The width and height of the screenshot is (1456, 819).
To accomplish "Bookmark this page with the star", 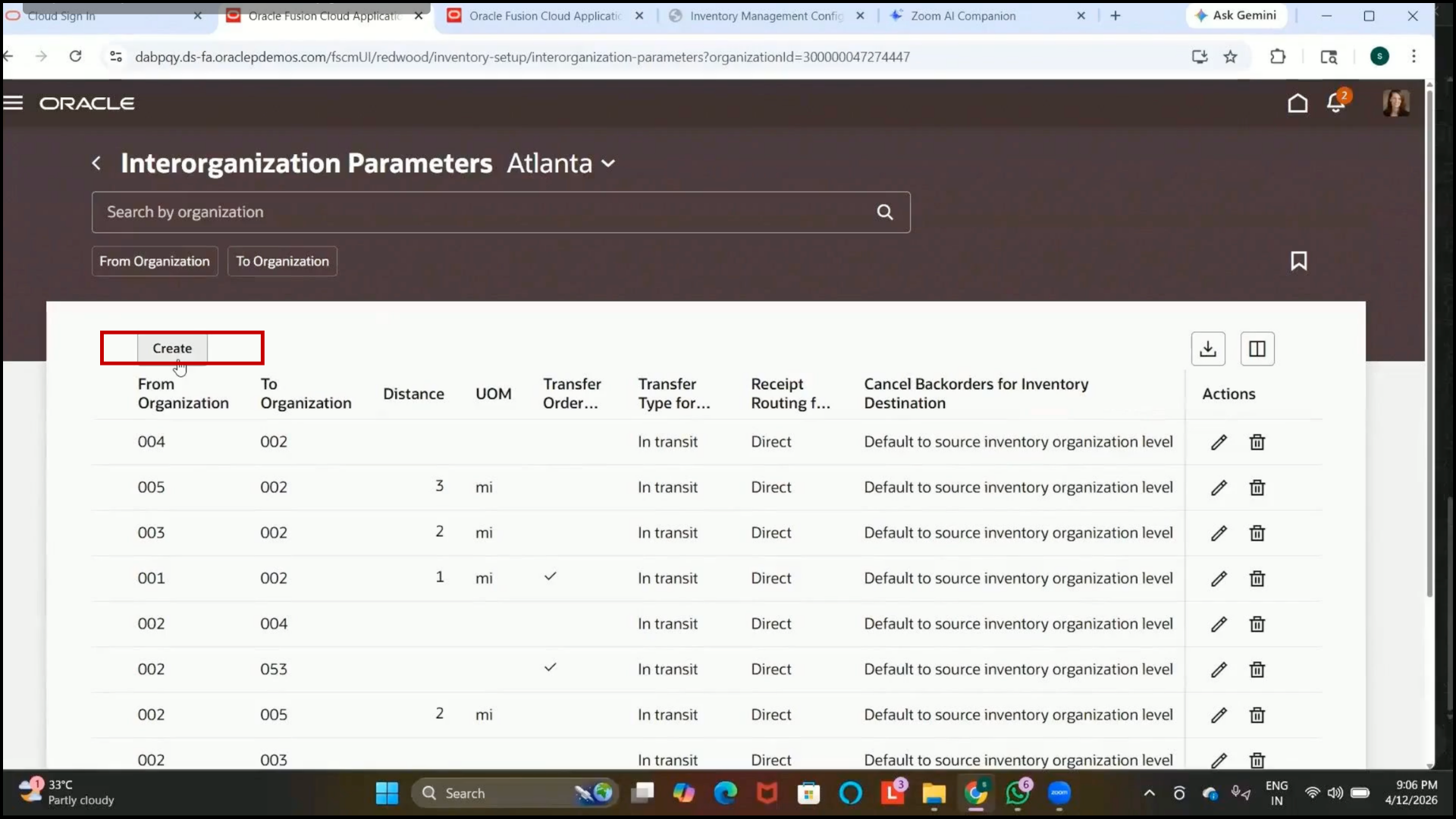I will pyautogui.click(x=1230, y=56).
